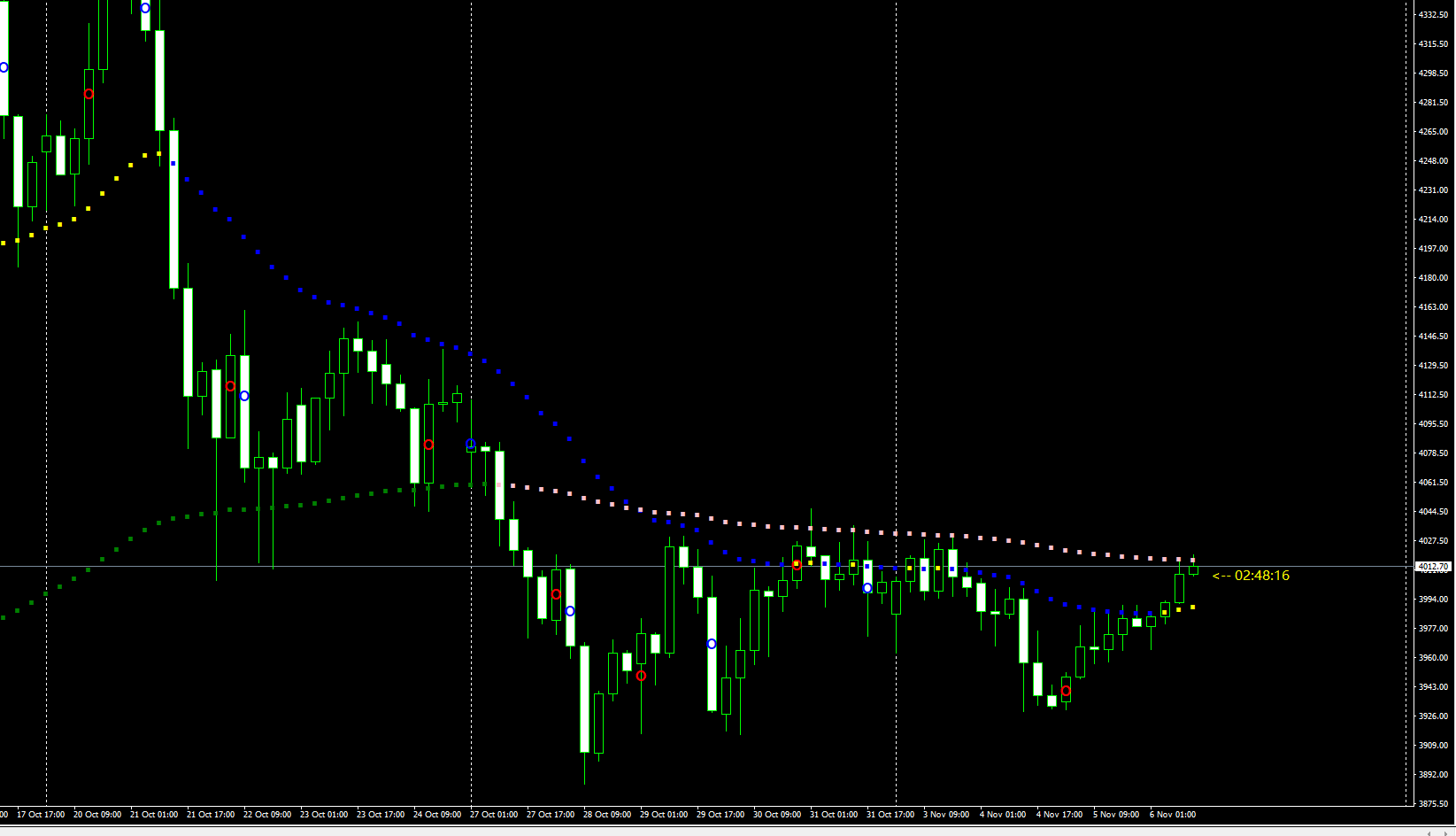Screen dimensions: 1456x836
Task: Click the 6 Nov 01:00 time axis label
Action: (1173, 815)
